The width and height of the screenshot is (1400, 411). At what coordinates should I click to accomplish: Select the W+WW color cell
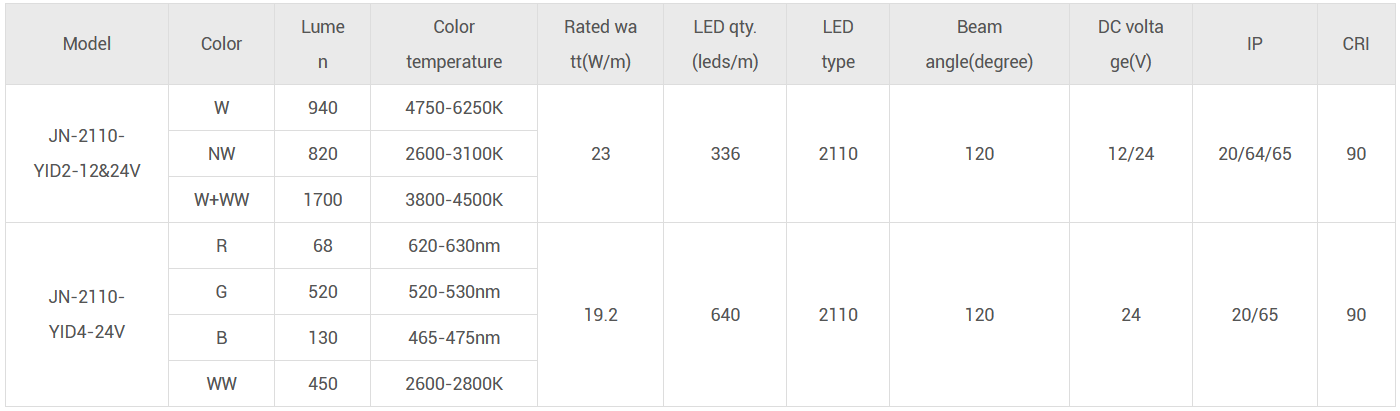click(221, 200)
